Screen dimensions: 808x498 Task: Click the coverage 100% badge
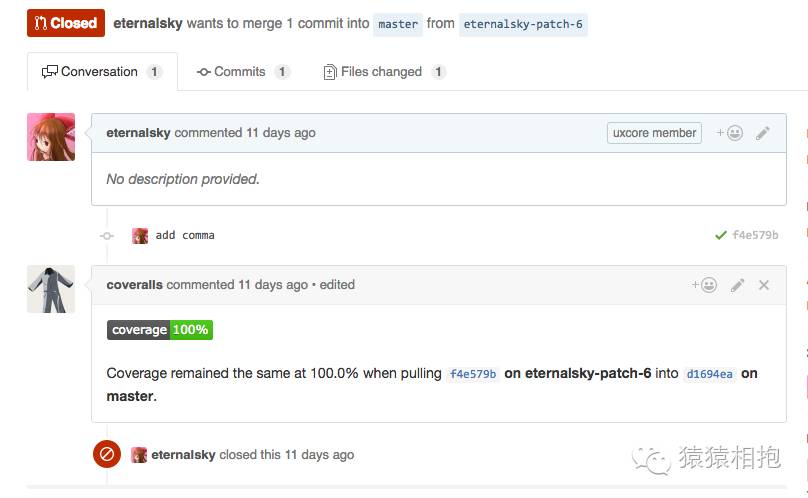160,330
